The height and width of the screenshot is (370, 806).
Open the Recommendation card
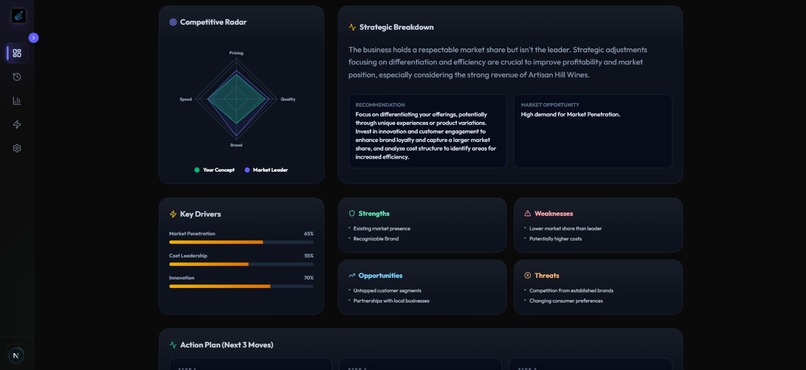click(428, 131)
